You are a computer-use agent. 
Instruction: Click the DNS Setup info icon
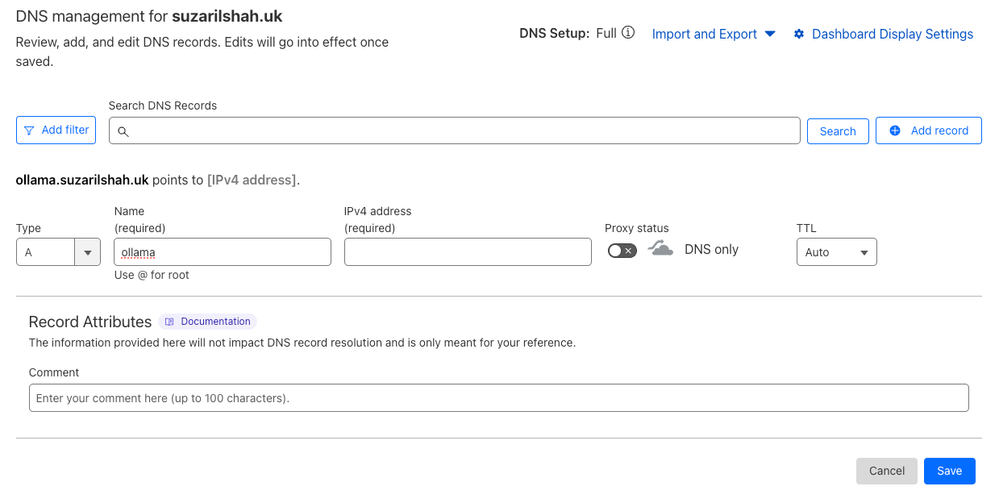point(628,33)
